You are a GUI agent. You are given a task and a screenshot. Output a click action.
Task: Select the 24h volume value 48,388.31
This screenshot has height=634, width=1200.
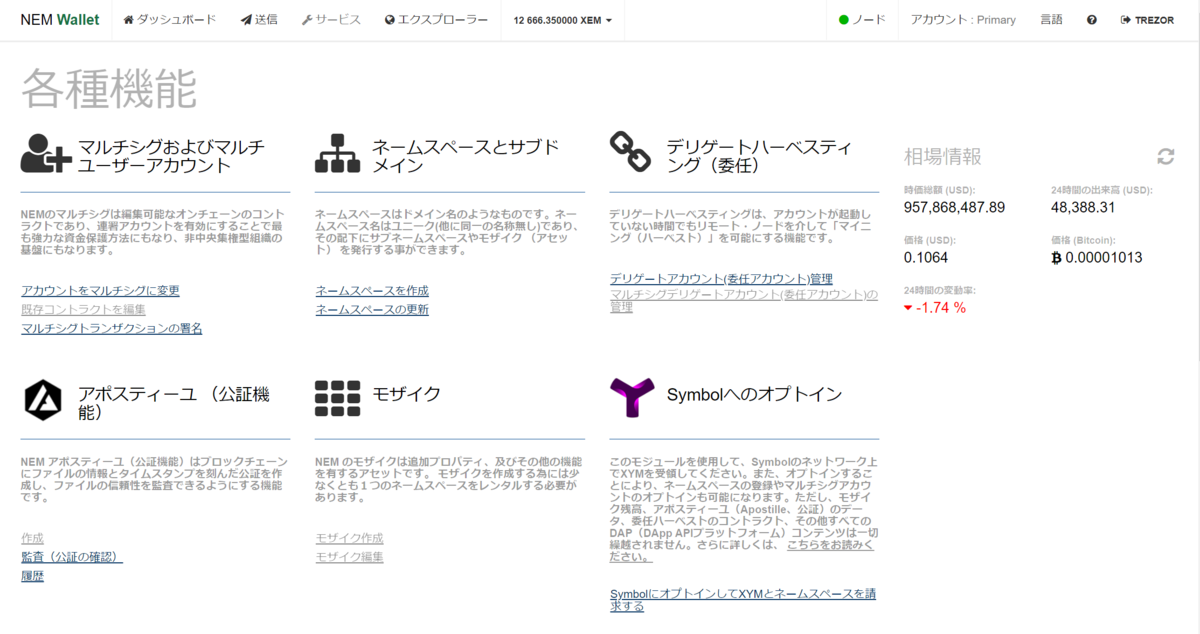[1083, 207]
